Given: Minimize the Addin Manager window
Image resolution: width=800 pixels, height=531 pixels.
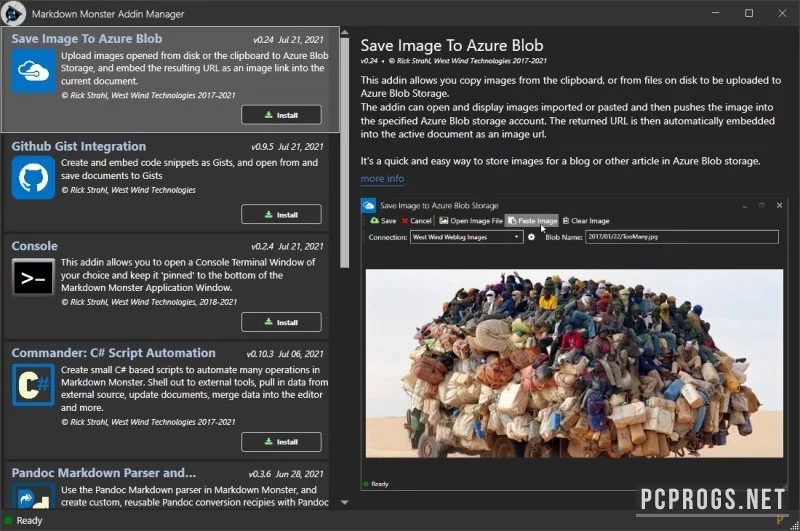Looking at the screenshot, I should click(715, 13).
